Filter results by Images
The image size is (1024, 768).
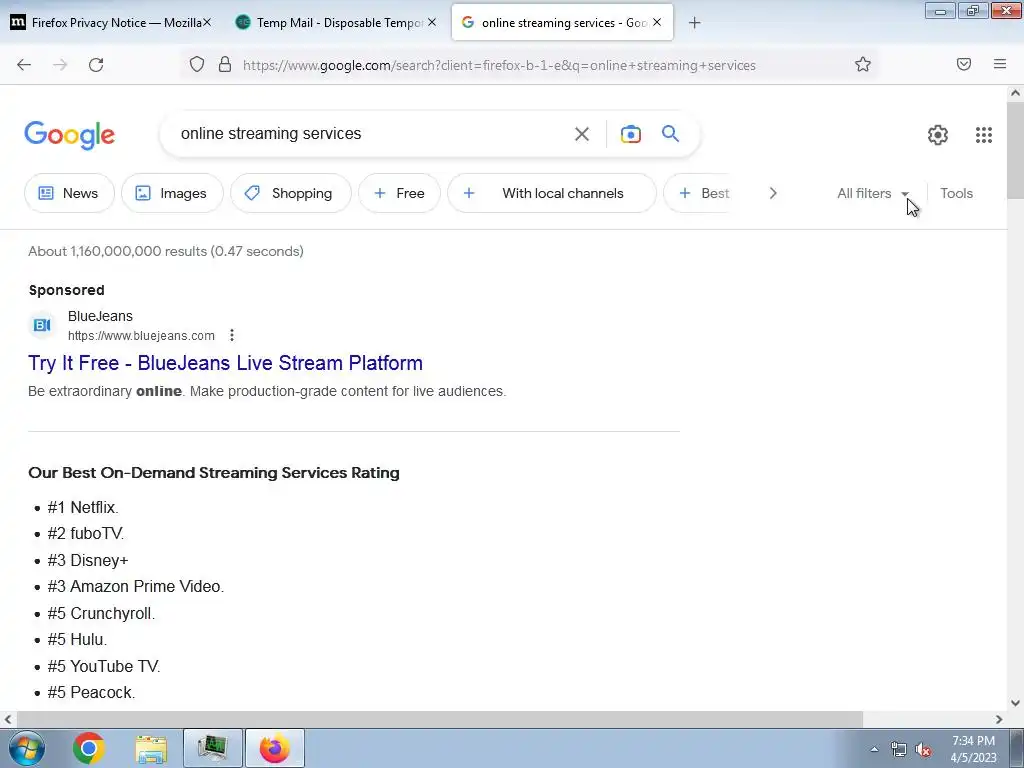(x=172, y=193)
